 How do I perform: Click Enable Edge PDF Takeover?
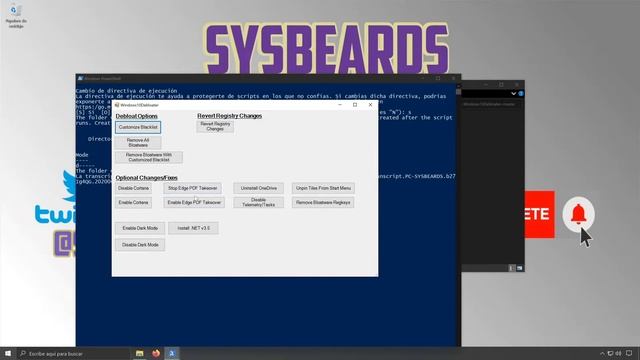pos(194,202)
